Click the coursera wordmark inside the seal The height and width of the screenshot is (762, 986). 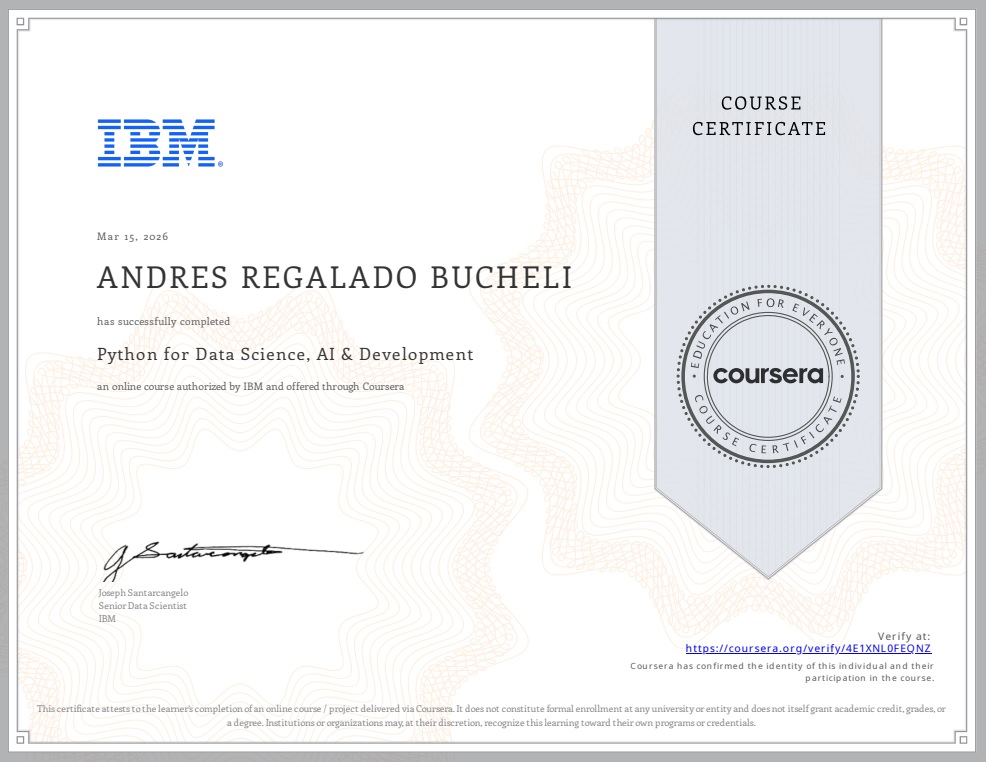click(769, 375)
